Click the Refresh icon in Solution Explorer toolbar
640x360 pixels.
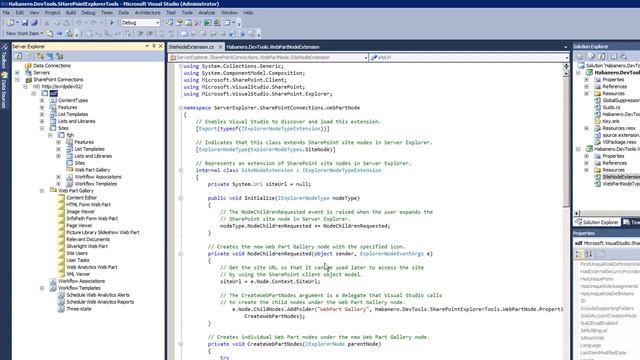point(602,56)
